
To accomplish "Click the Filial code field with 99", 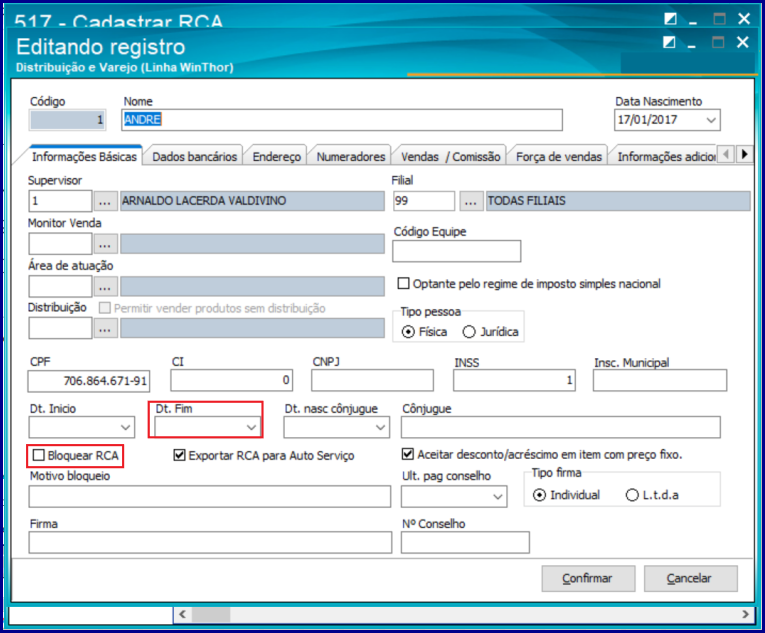I will [424, 201].
